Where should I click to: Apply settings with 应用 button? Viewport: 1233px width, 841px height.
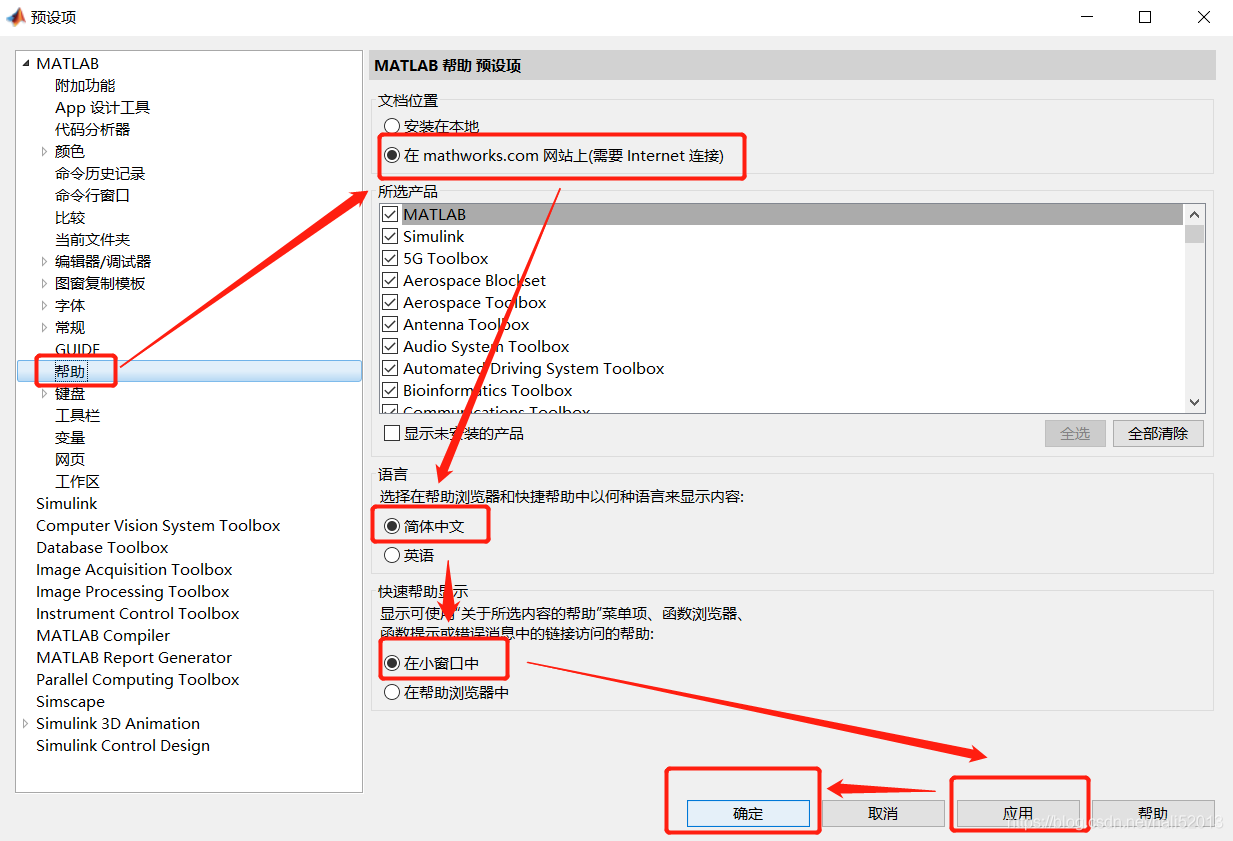(1018, 814)
